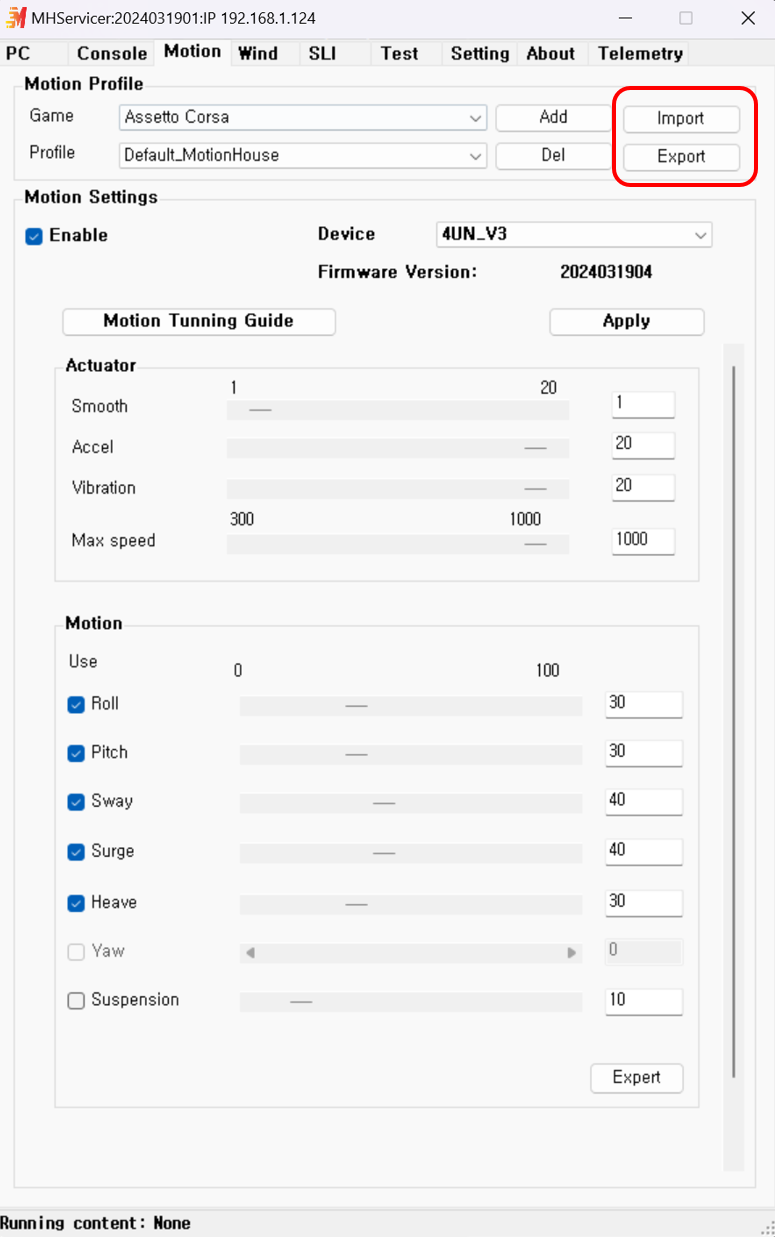Expand the Profile dropdown Default_MotionHouse
The height and width of the screenshot is (1237, 776).
pyautogui.click(x=303, y=156)
